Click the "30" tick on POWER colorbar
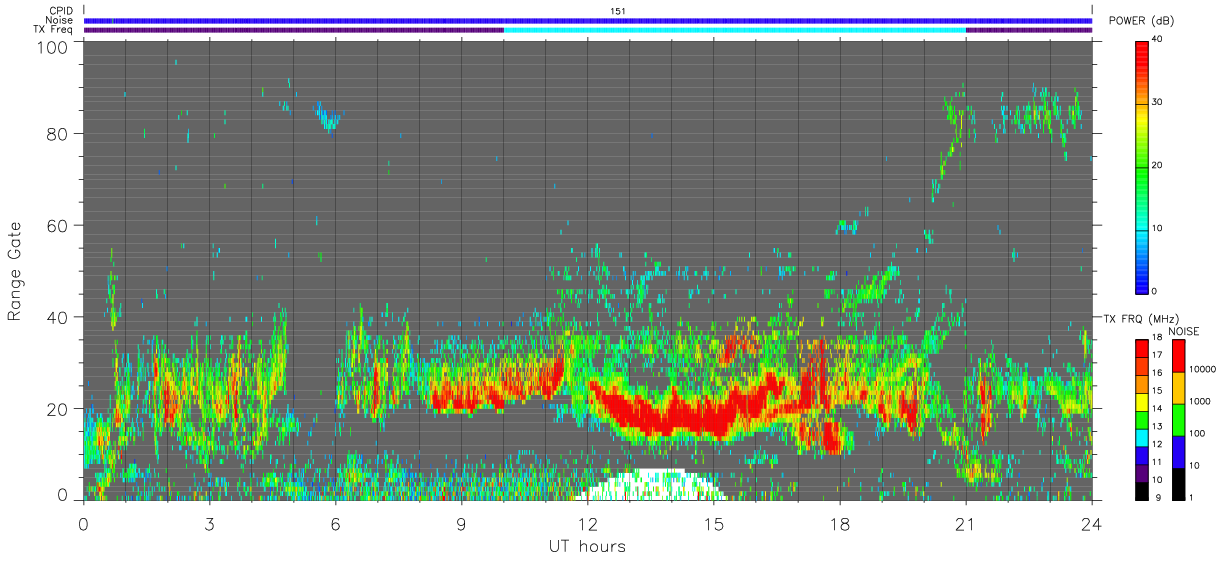 1158,102
